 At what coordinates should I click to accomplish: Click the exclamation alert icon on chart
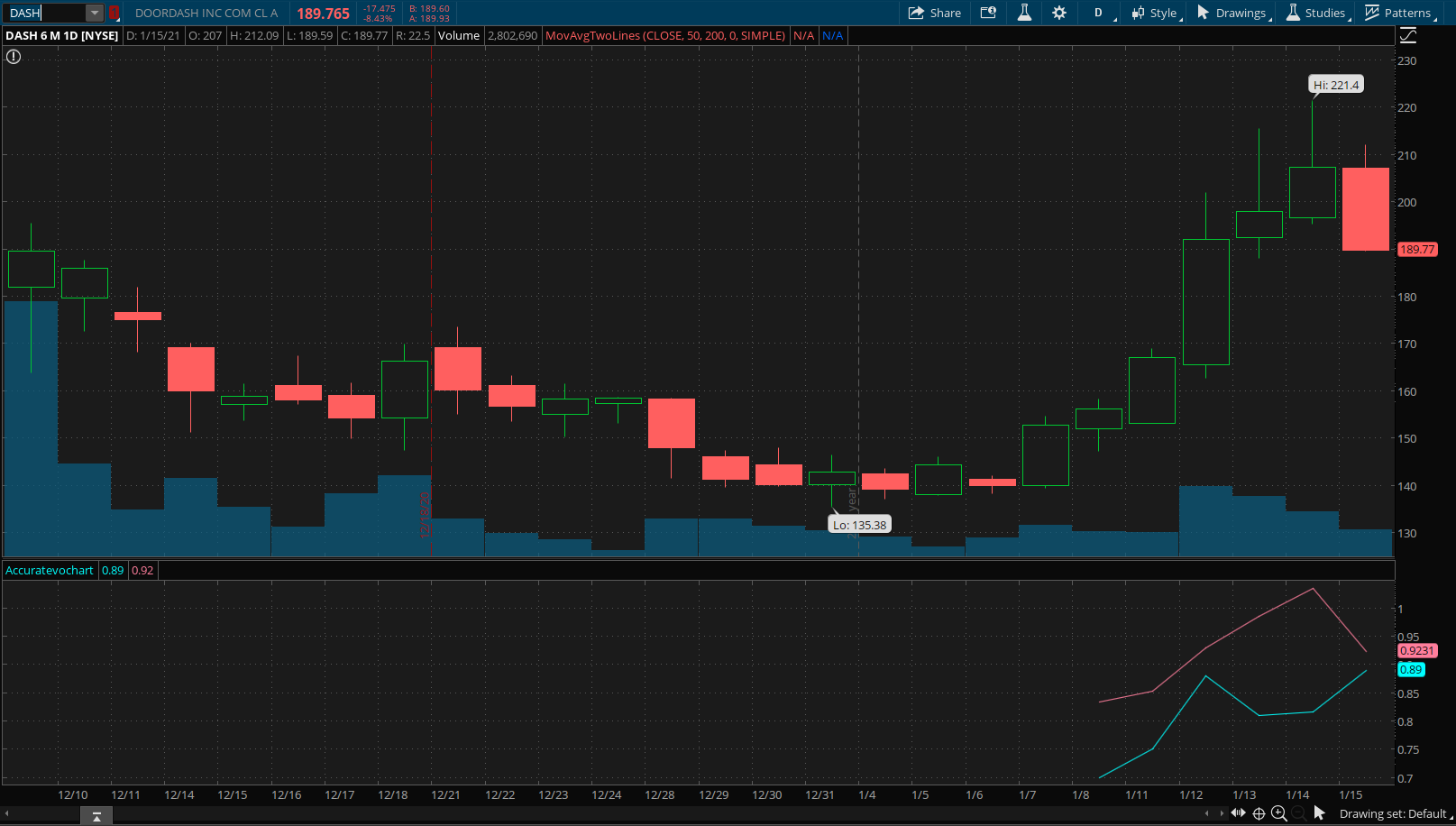(14, 56)
